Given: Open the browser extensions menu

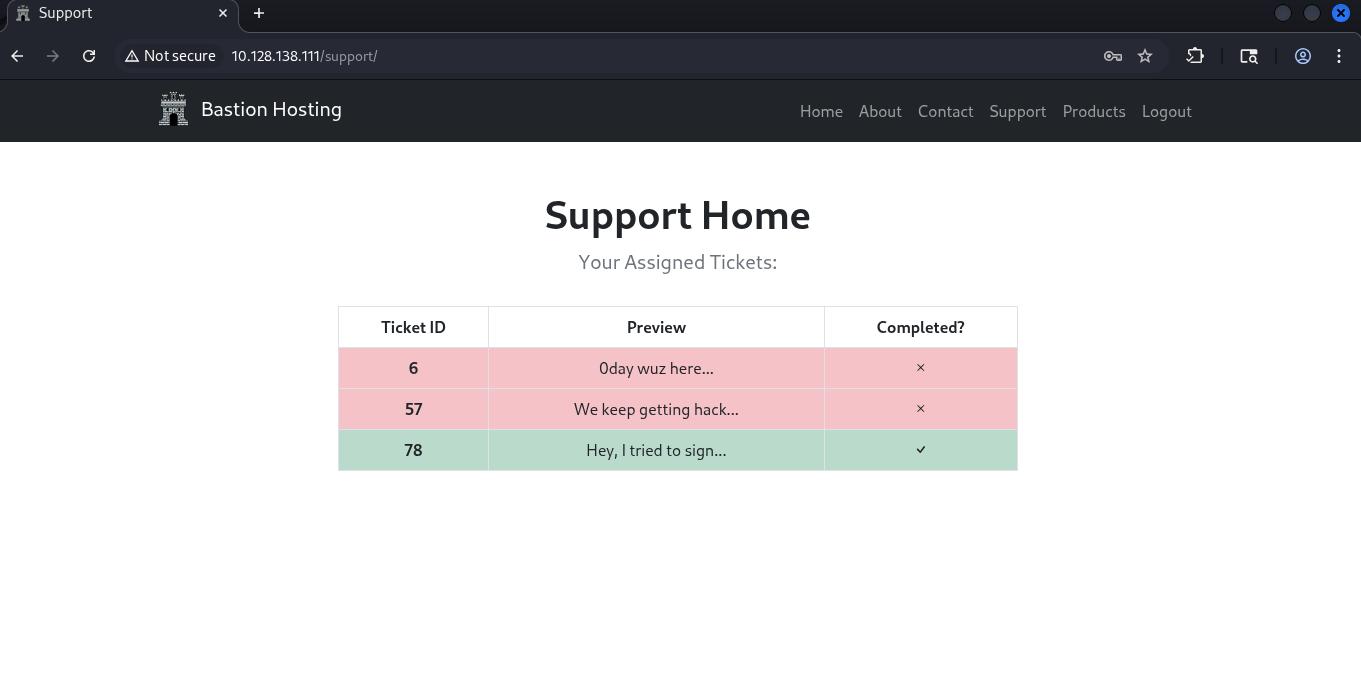Looking at the screenshot, I should pyautogui.click(x=1195, y=56).
